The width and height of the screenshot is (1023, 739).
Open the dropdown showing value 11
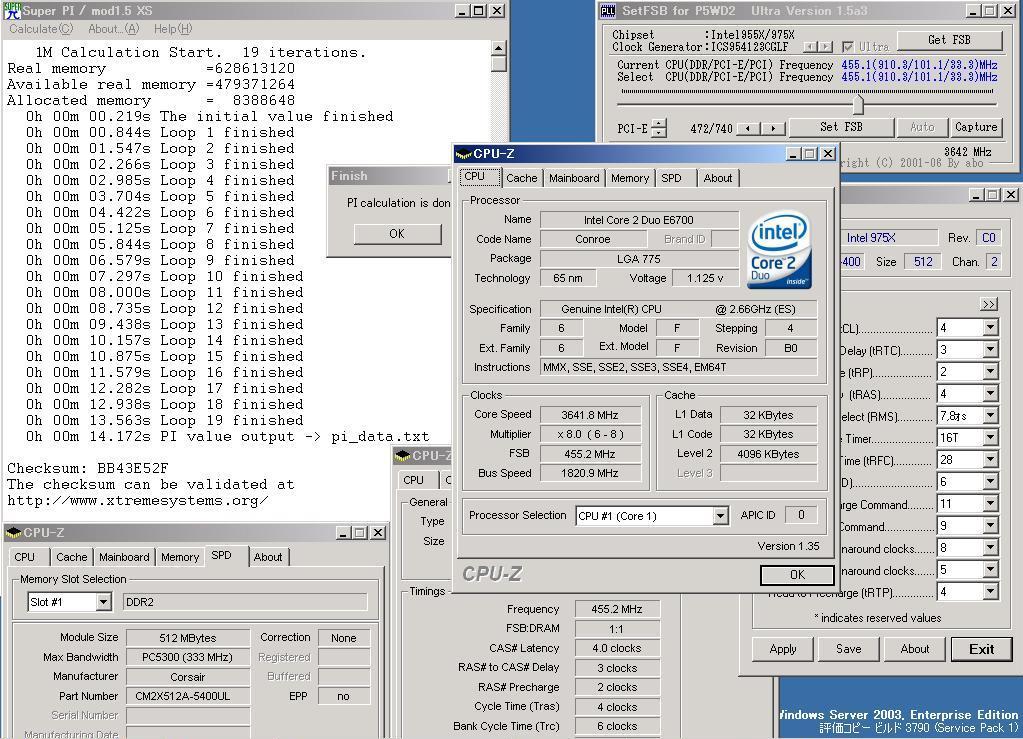coord(990,504)
